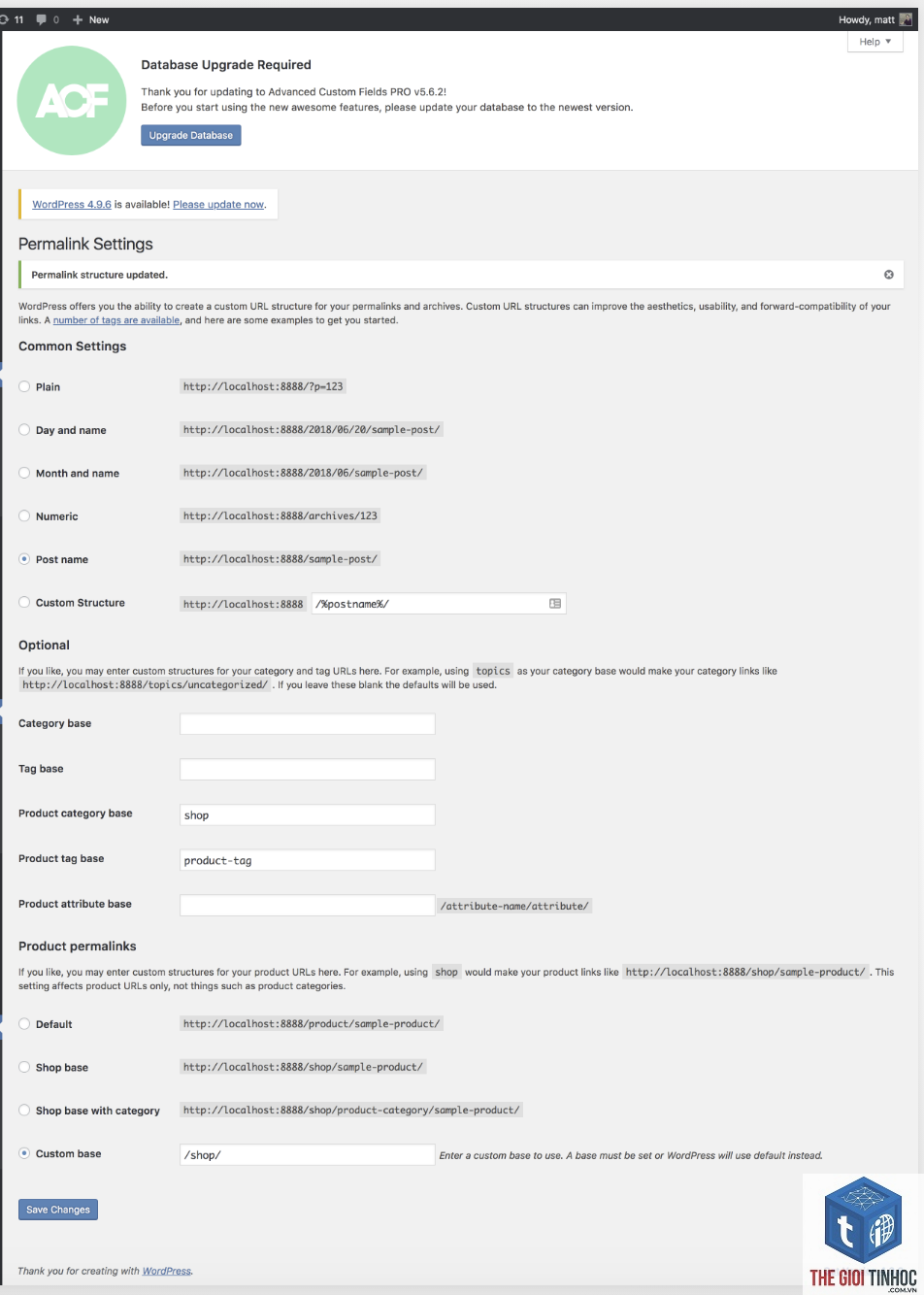Focus the Product attribute base input
Viewport: 924px width, 1295px height.
[x=308, y=905]
